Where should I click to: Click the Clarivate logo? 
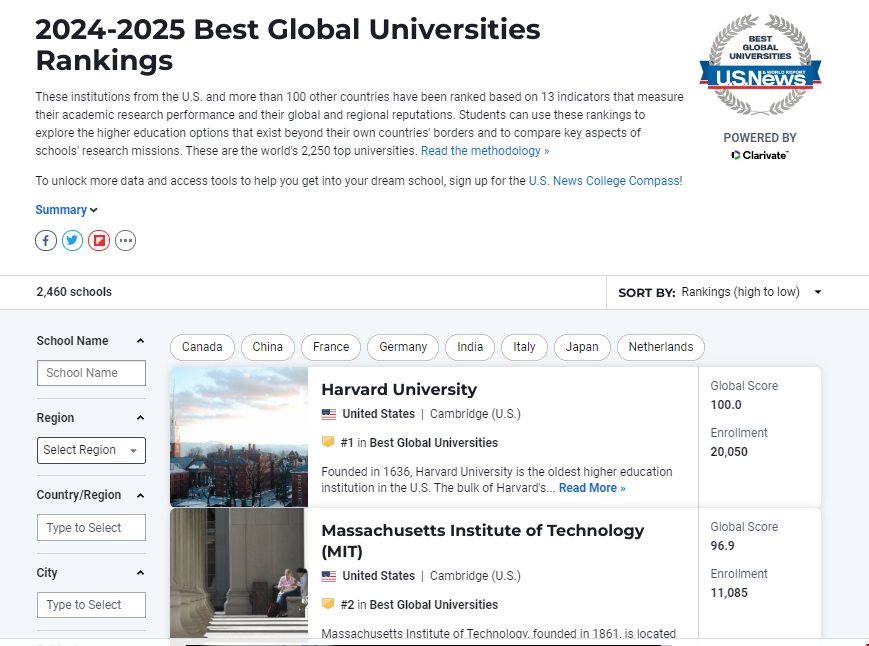[x=760, y=155]
